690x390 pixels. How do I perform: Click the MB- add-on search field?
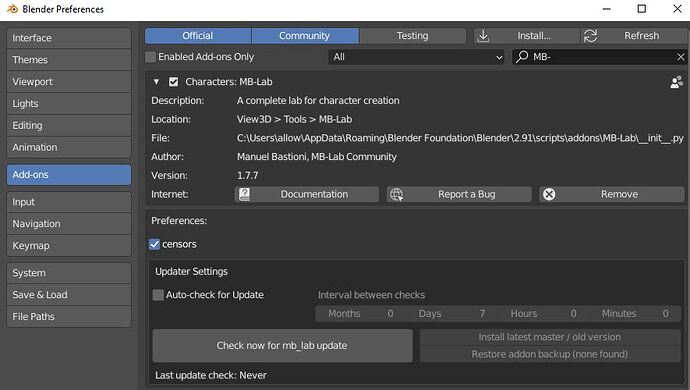[x=600, y=57]
